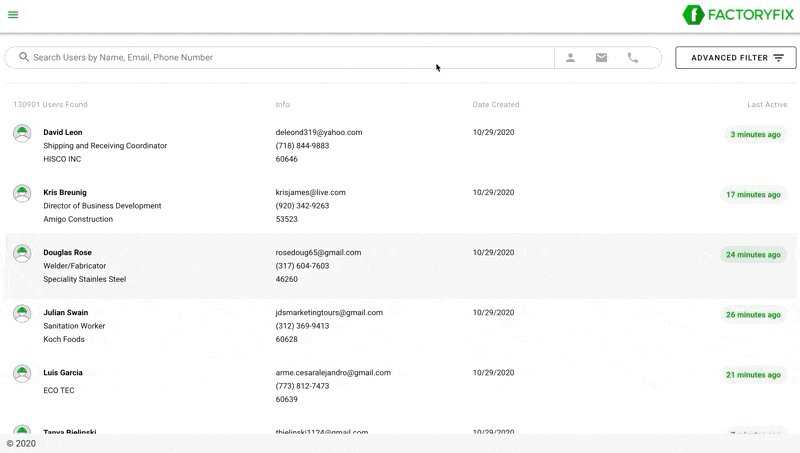Click the 24 minutes ago badge
800x453 pixels.
coord(754,255)
